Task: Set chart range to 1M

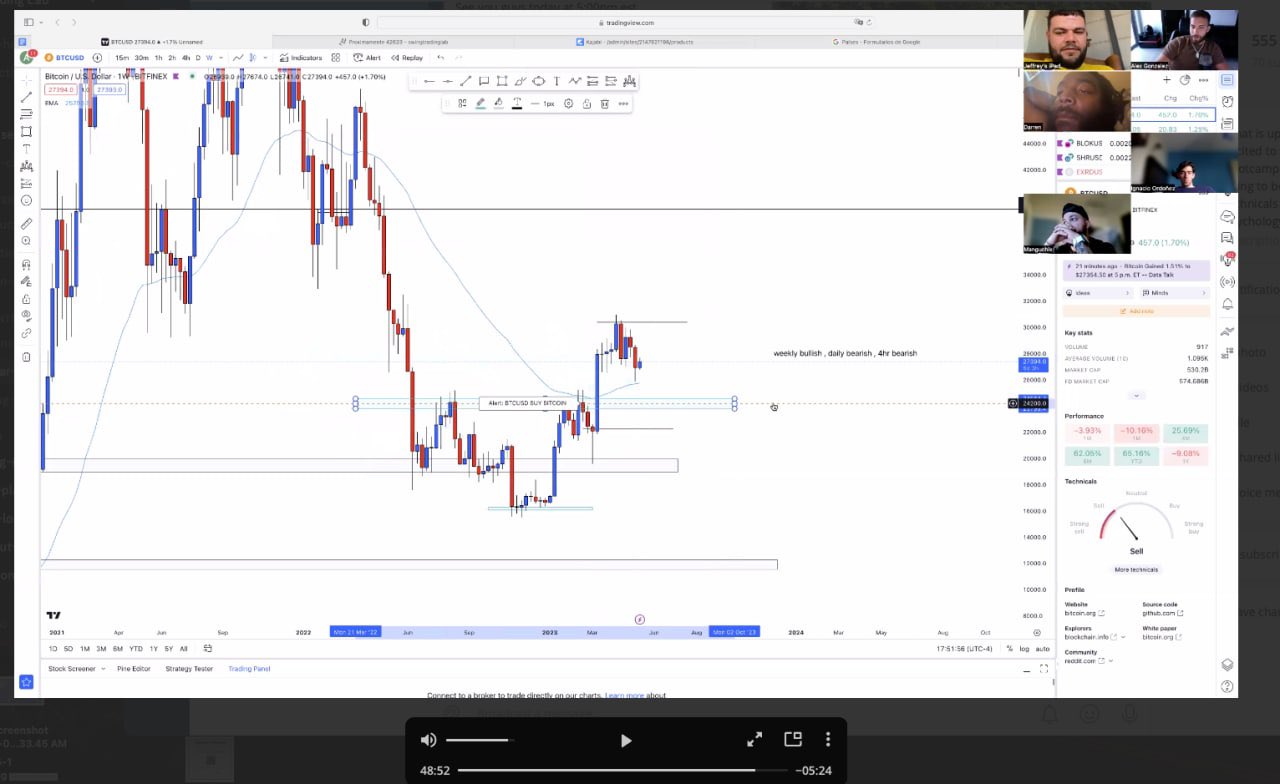Action: click(x=85, y=649)
